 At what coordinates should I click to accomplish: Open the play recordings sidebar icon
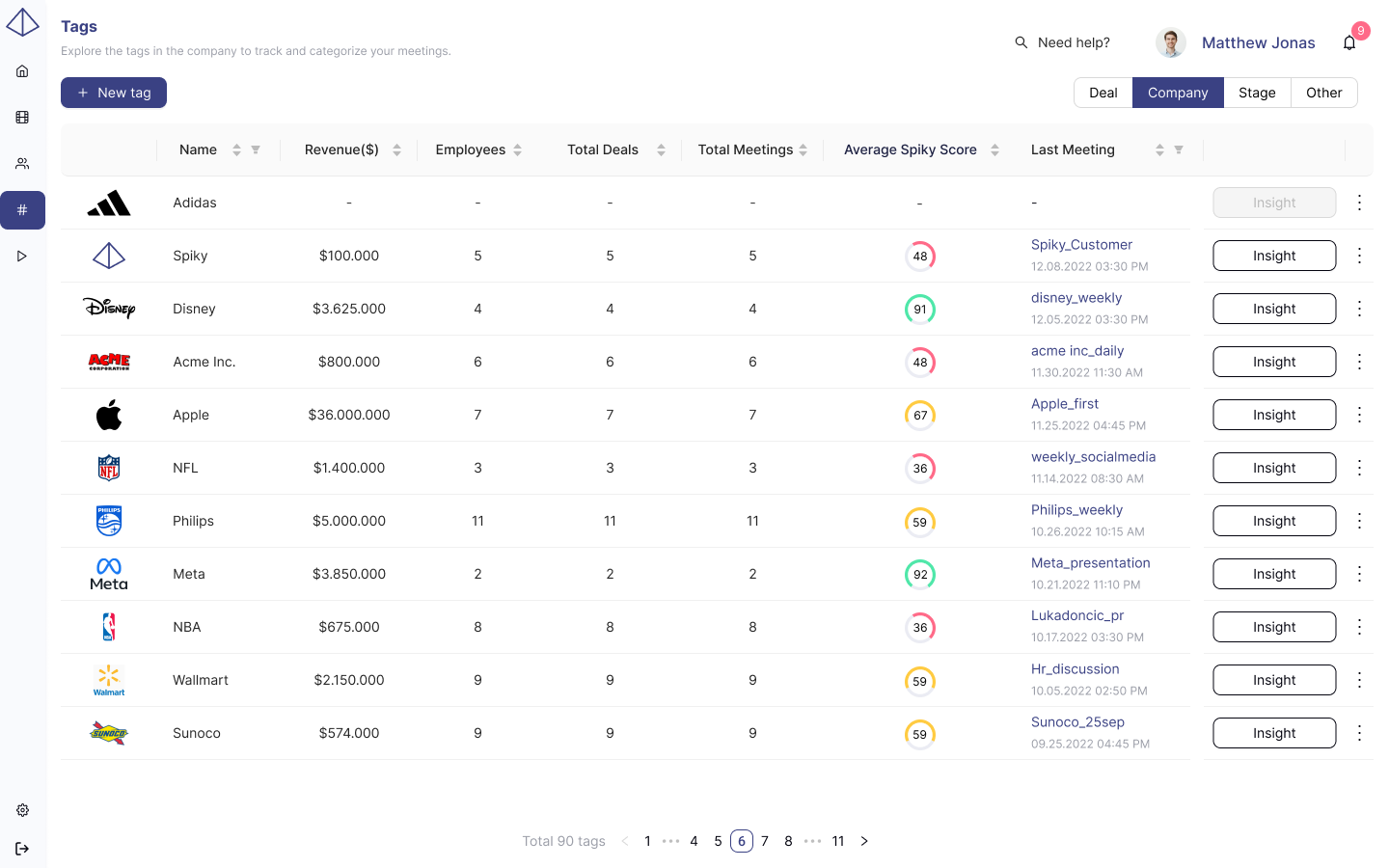[x=22, y=257]
